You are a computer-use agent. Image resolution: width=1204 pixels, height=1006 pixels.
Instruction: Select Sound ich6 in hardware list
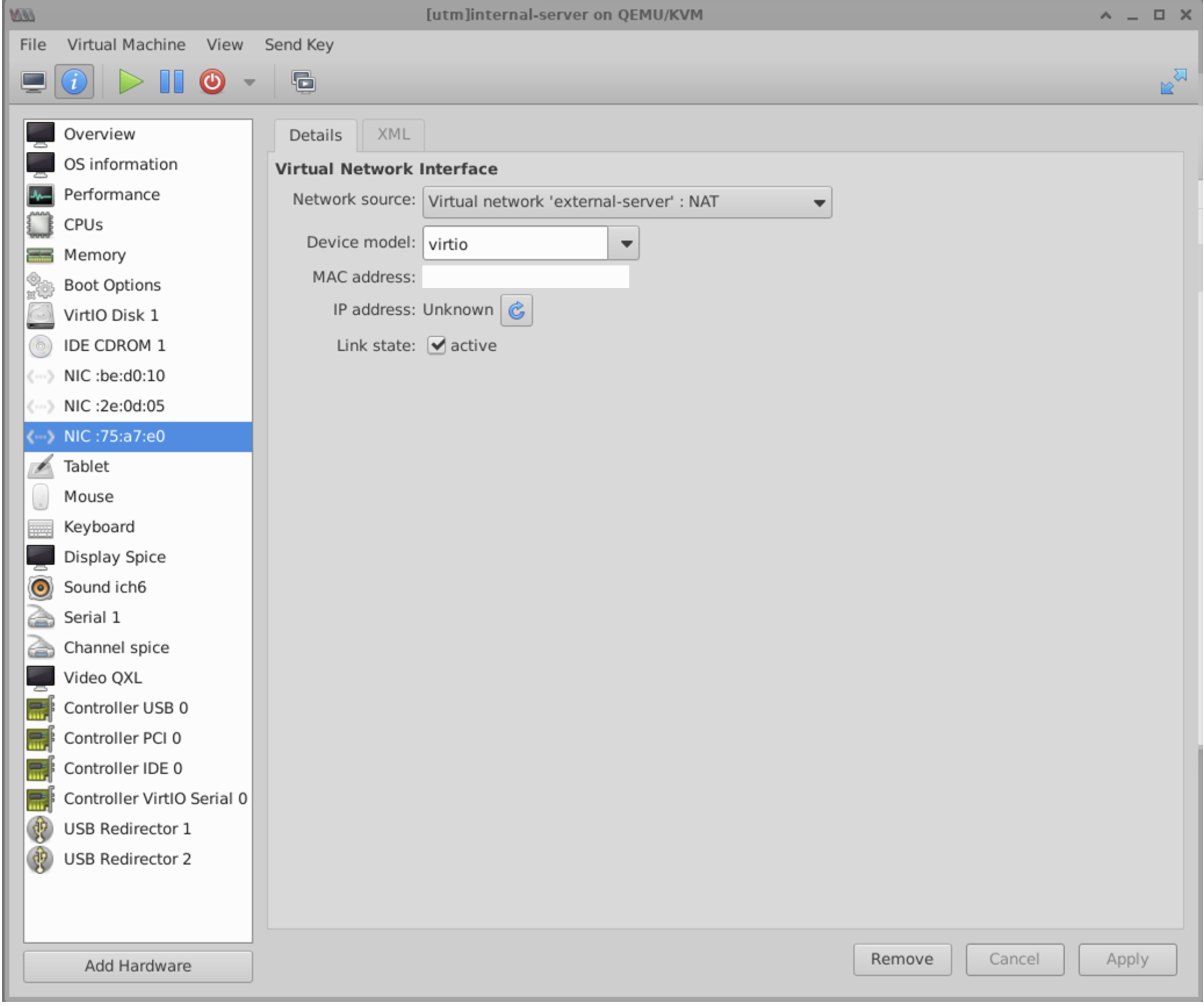[105, 587]
